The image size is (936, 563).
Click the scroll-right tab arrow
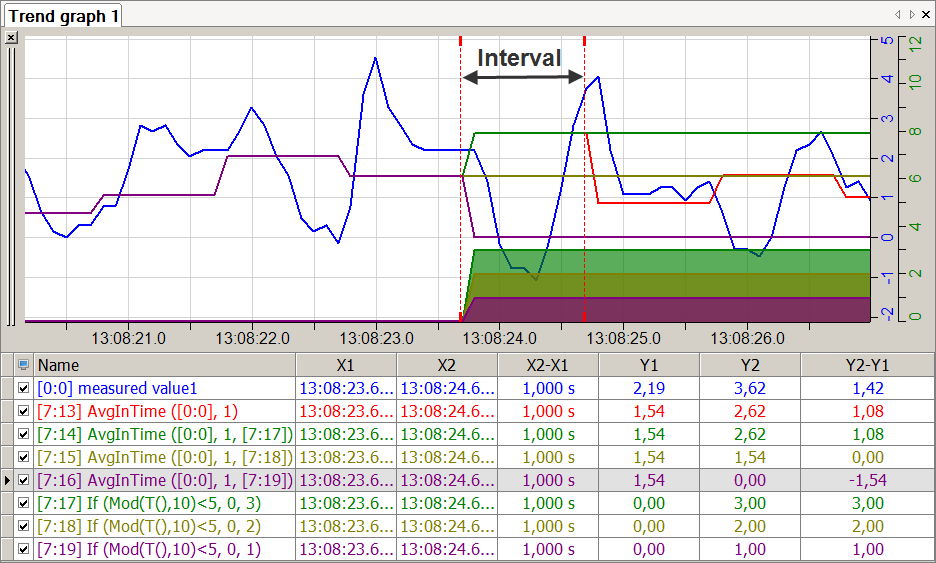coord(911,15)
